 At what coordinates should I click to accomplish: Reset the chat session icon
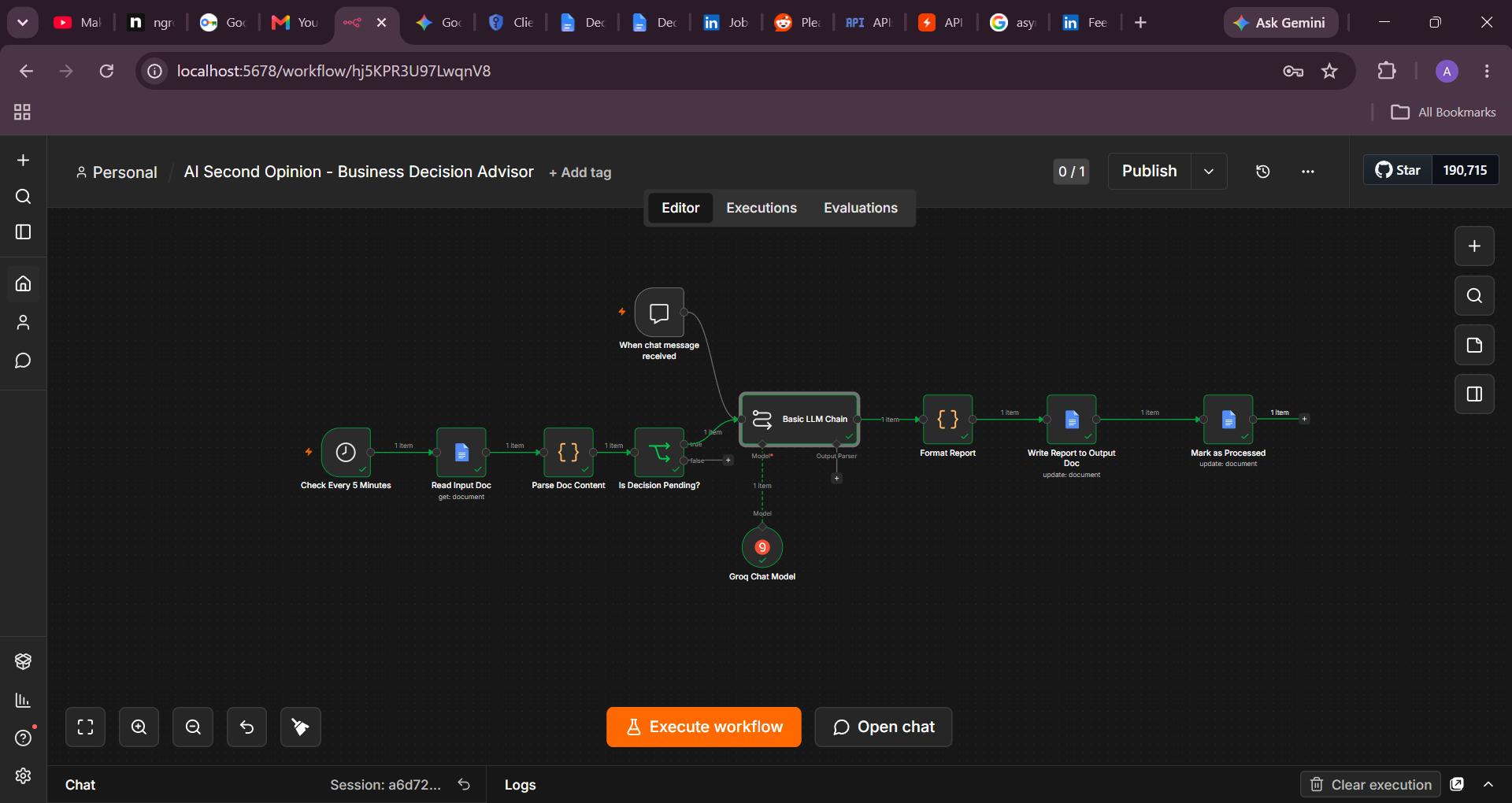pyautogui.click(x=465, y=784)
